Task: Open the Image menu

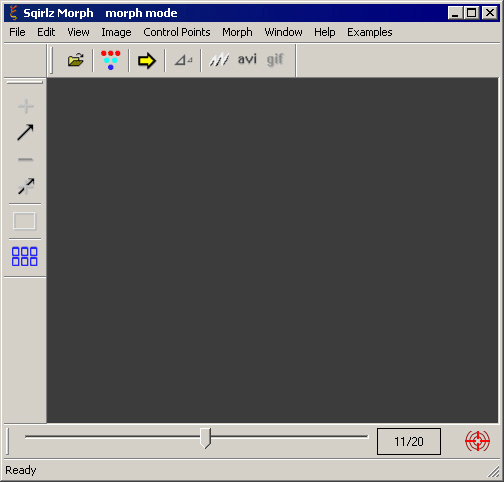Action: coord(116,32)
